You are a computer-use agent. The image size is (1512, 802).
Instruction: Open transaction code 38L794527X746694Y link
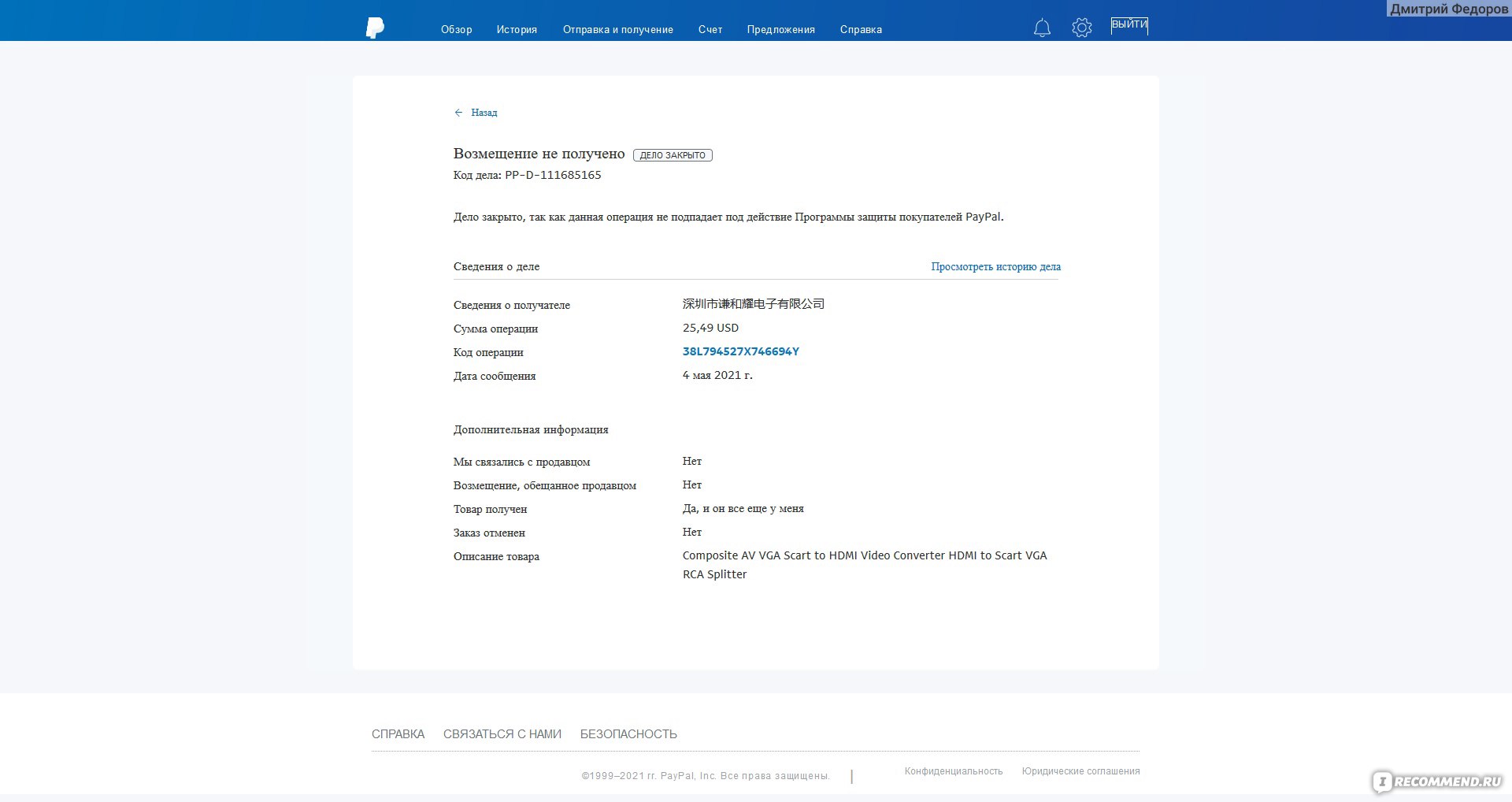coord(741,351)
